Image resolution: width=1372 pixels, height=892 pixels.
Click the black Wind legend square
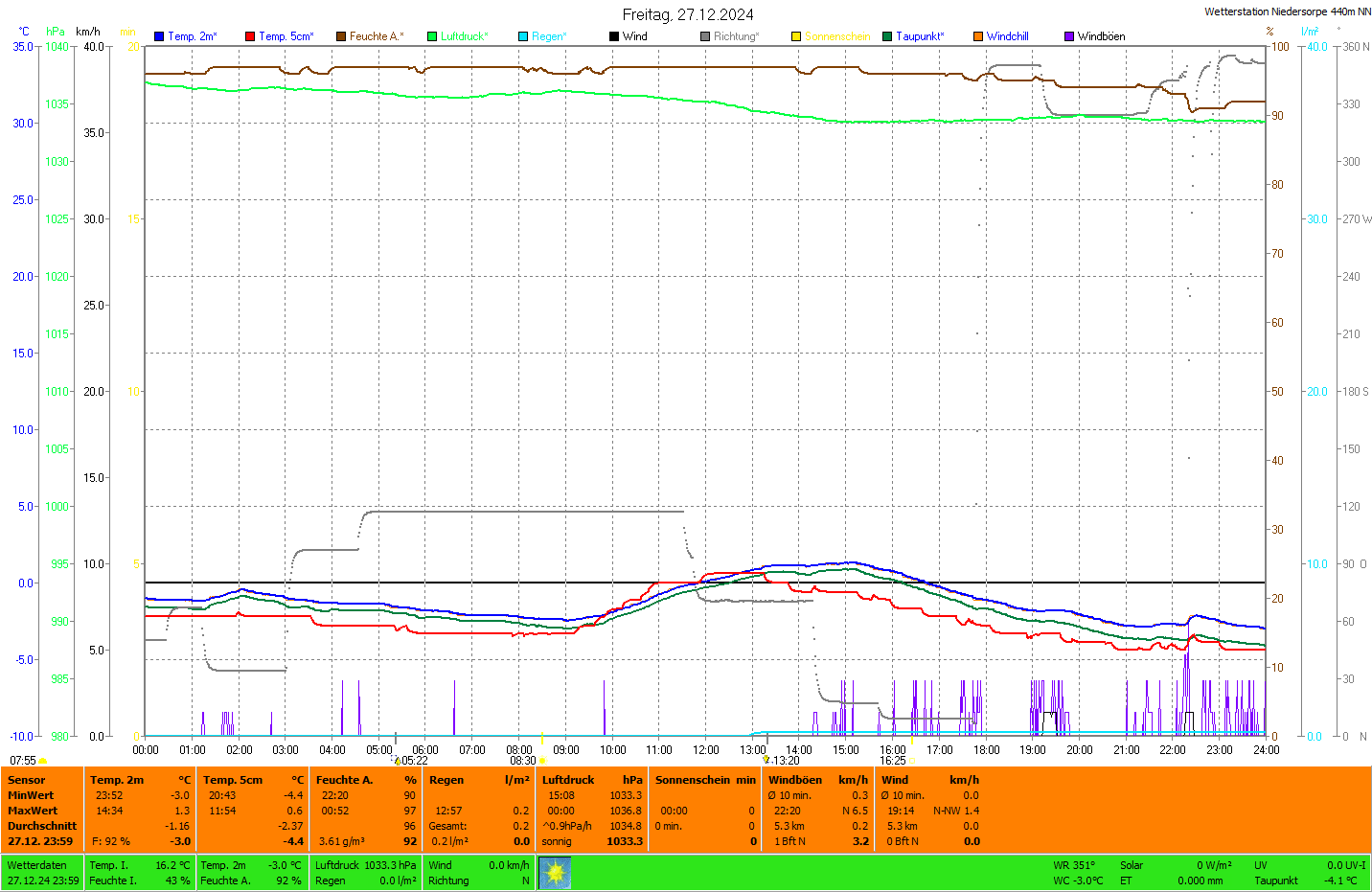click(614, 36)
